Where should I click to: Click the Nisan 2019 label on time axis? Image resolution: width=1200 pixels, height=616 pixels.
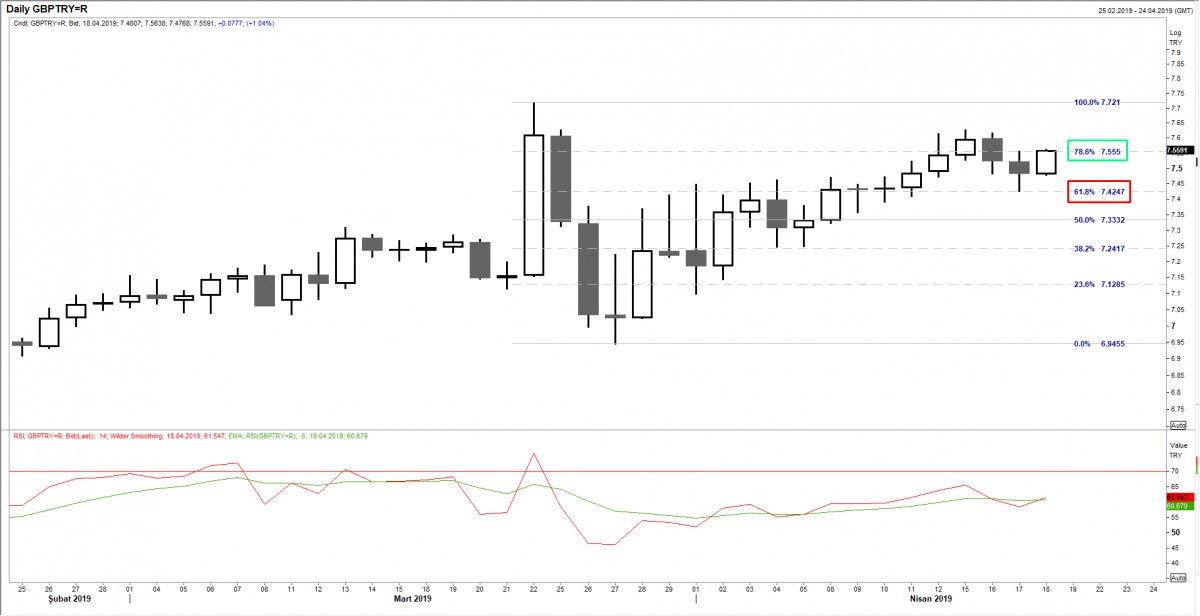(x=929, y=599)
